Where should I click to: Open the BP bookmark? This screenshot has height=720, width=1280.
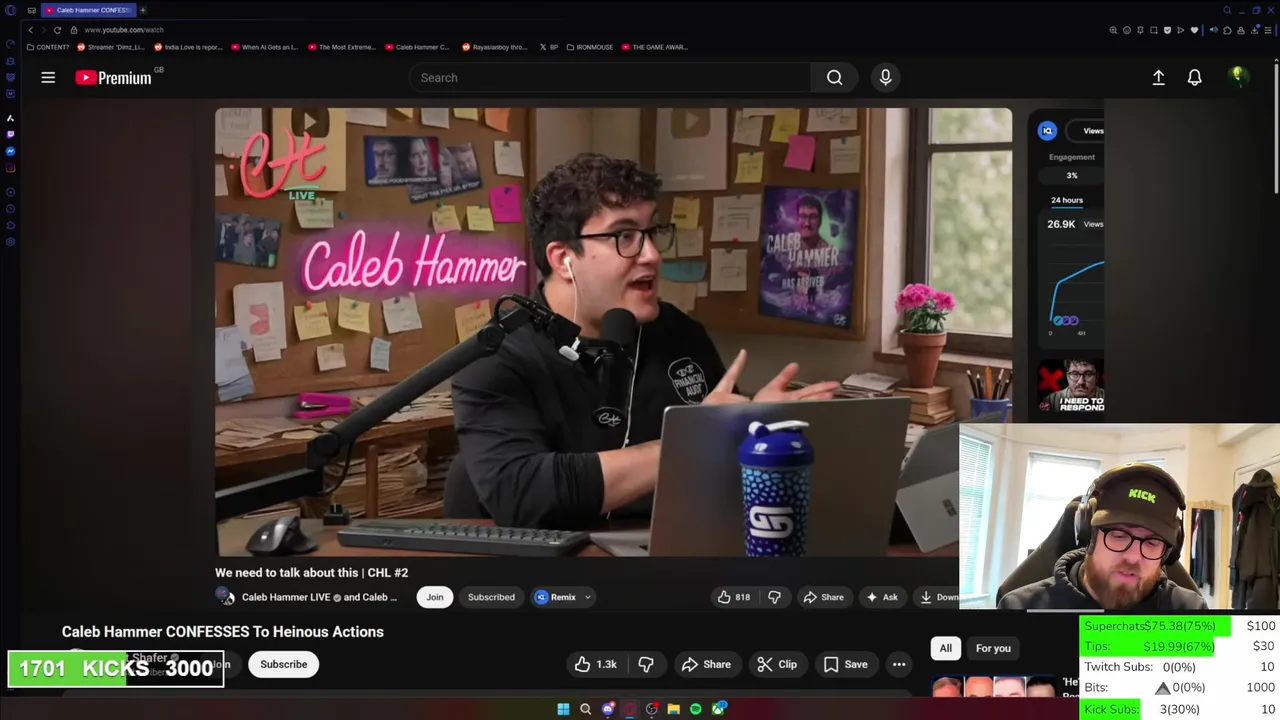549,47
